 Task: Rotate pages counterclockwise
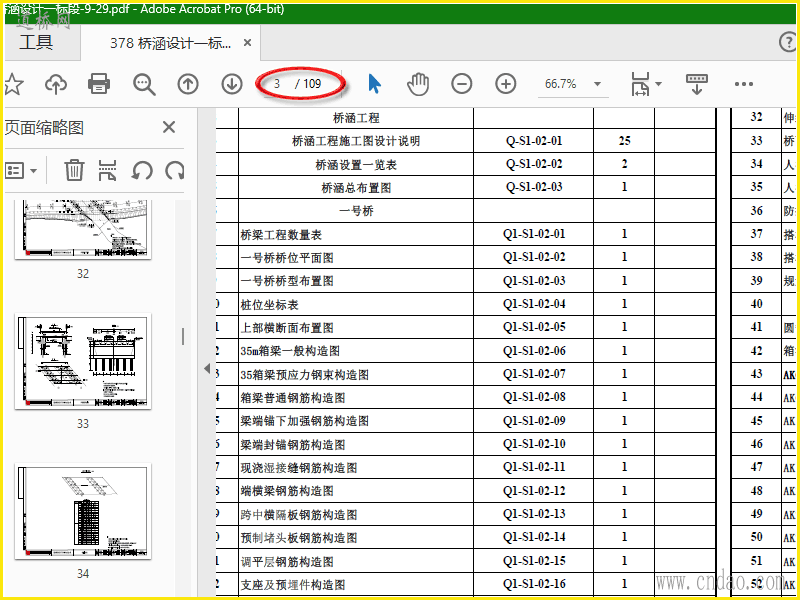pos(141,170)
